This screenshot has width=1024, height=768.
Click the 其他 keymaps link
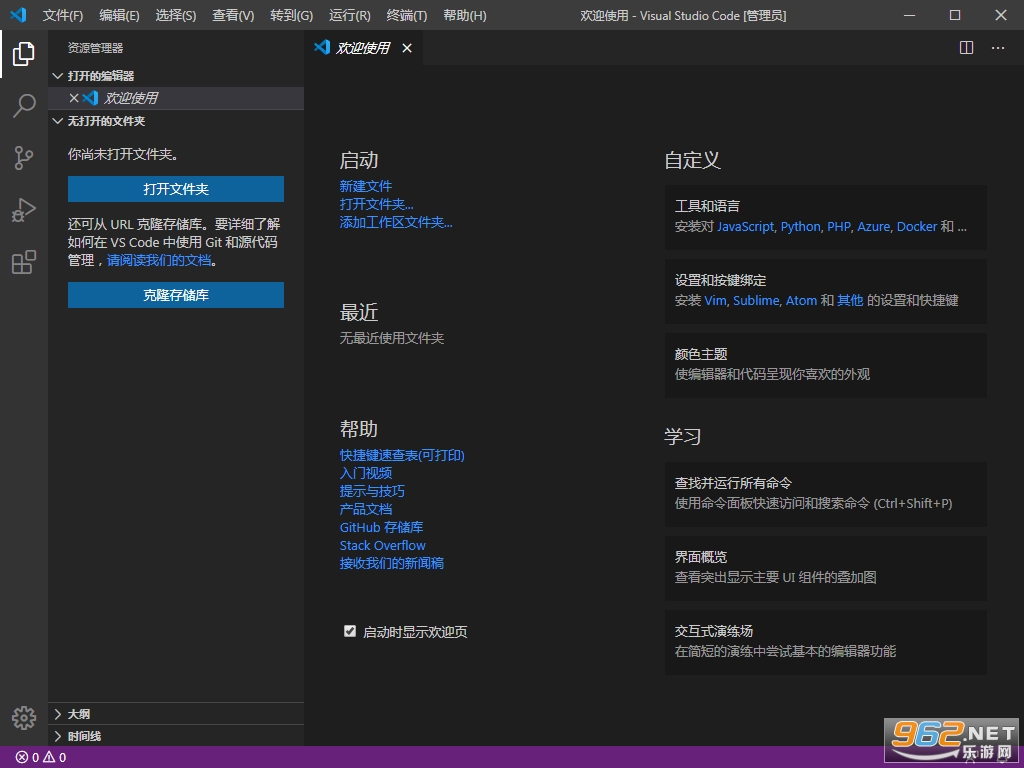pos(850,300)
